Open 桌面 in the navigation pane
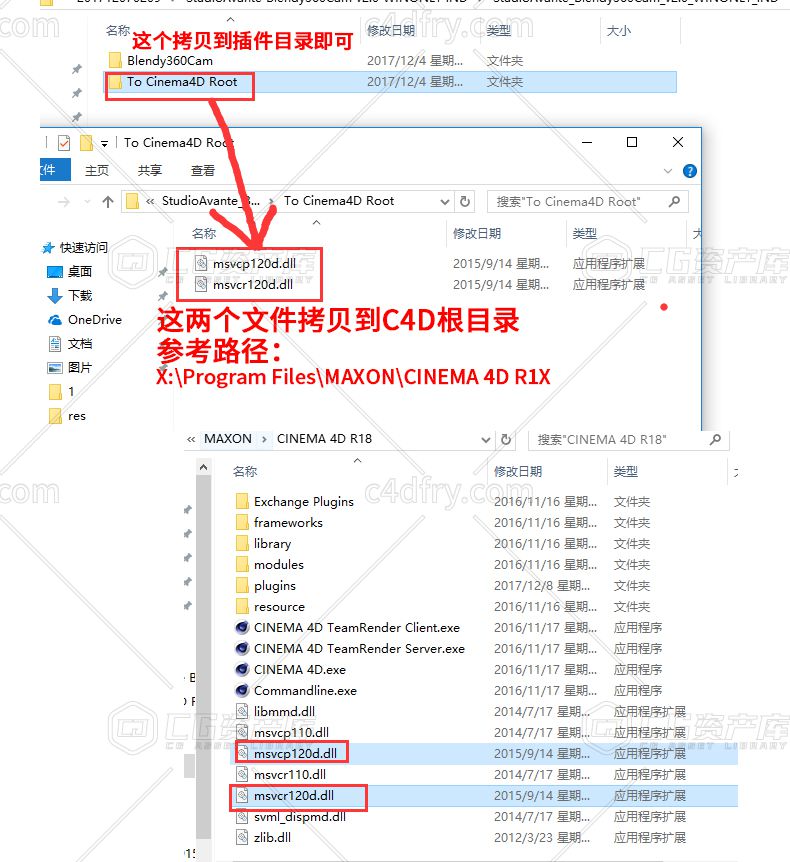 70,272
